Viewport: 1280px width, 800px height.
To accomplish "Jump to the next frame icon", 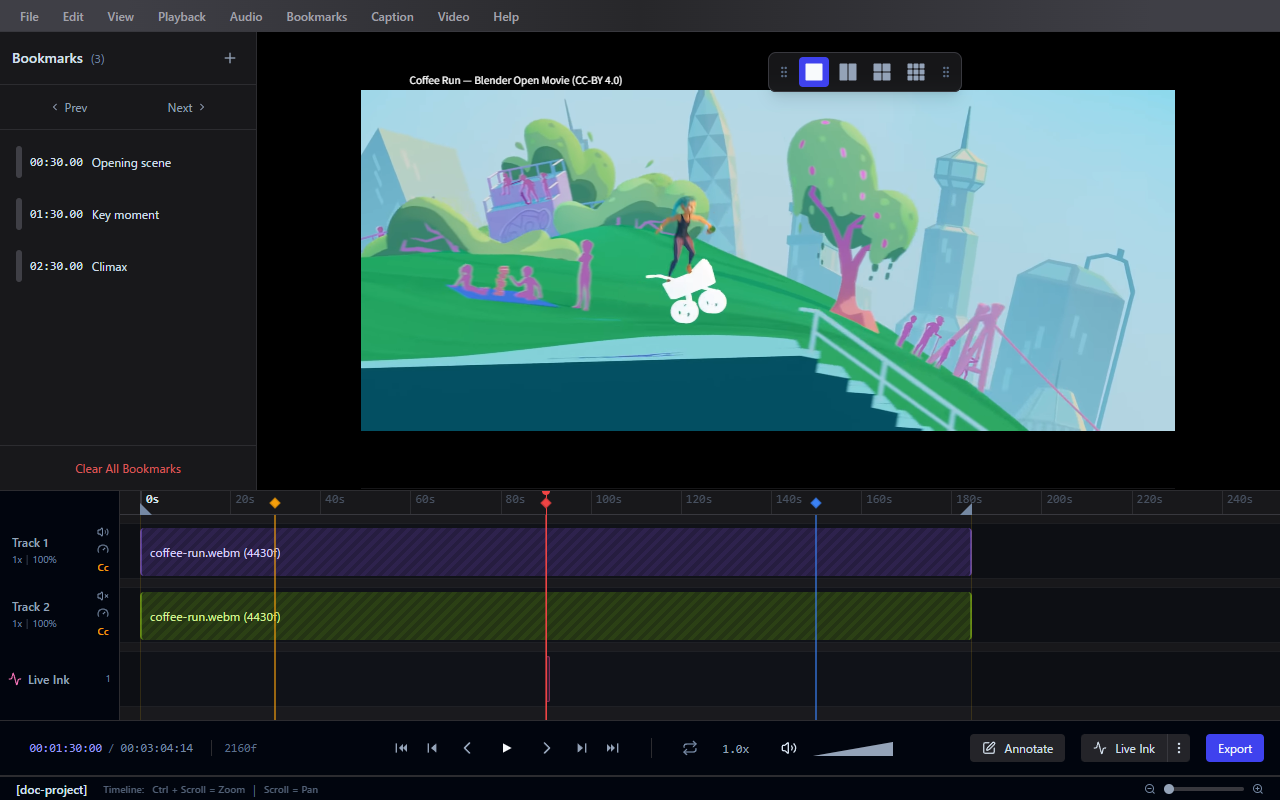I will click(x=582, y=748).
